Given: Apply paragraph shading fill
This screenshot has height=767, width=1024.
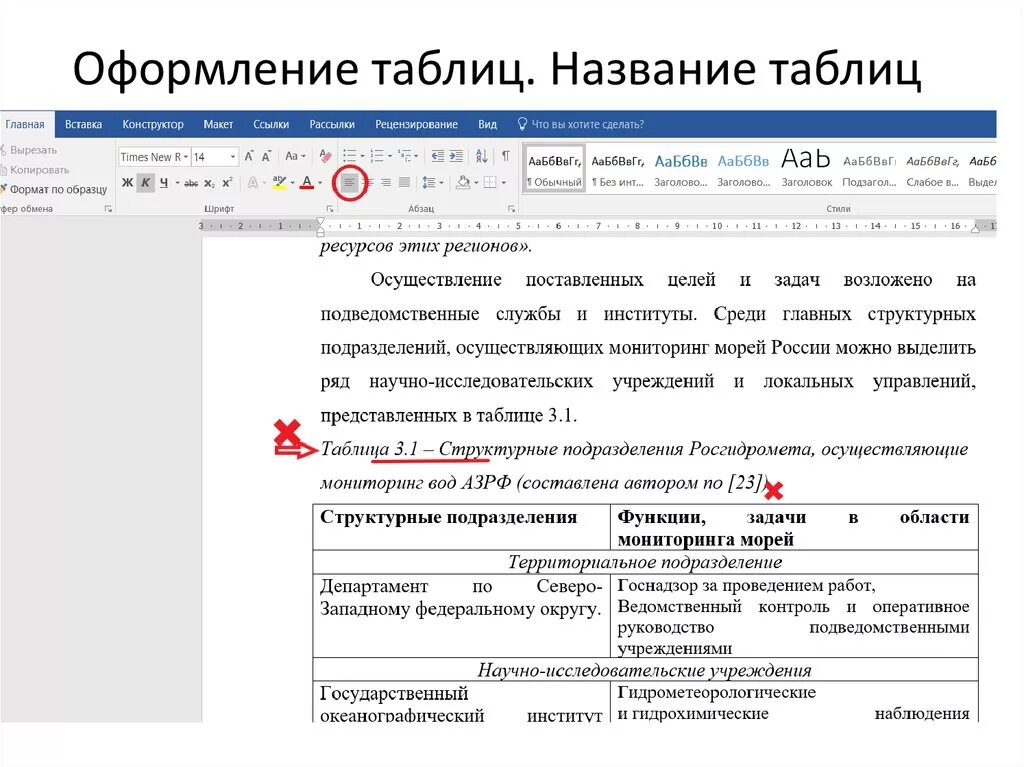Looking at the screenshot, I should (463, 182).
